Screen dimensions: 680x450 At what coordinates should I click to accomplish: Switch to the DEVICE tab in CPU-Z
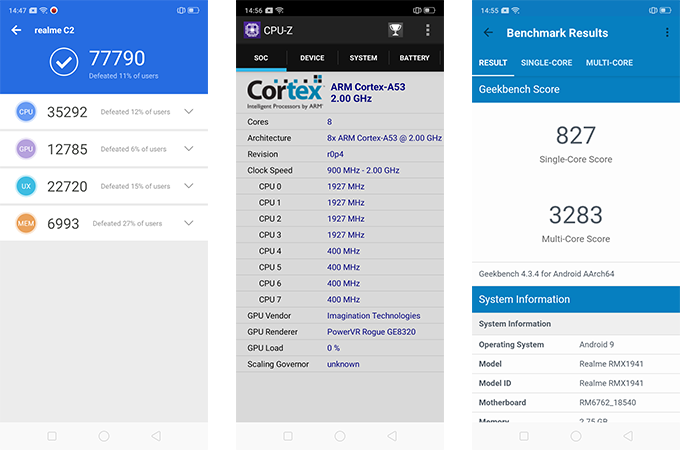[312, 58]
